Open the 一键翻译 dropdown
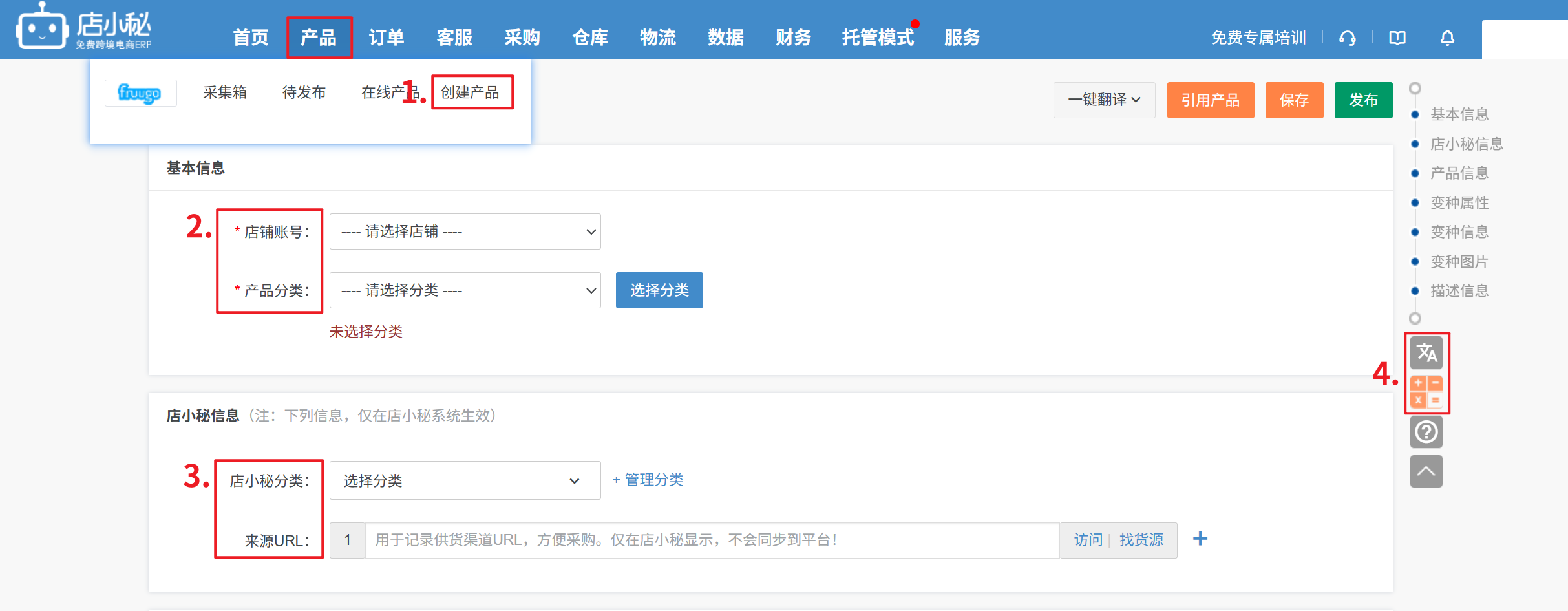This screenshot has height=611, width=1568. (x=1104, y=100)
